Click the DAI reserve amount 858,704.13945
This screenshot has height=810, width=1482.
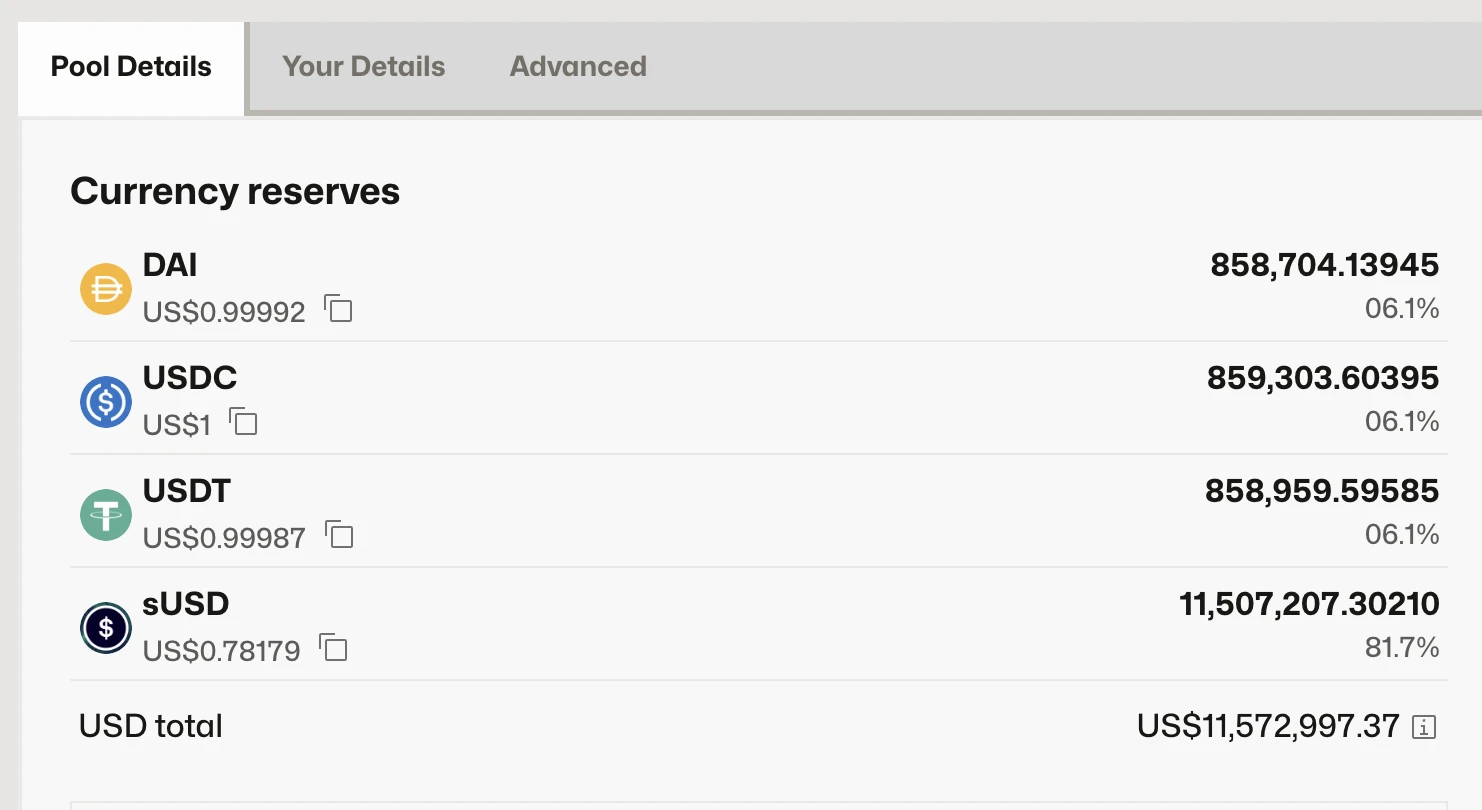tap(1324, 265)
